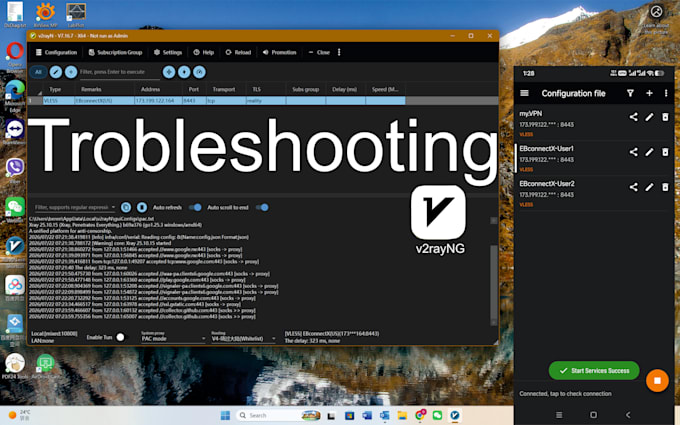This screenshot has width=680, height=425.
Task: Sort server list by the Delay (ms) column
Action: tap(344, 89)
